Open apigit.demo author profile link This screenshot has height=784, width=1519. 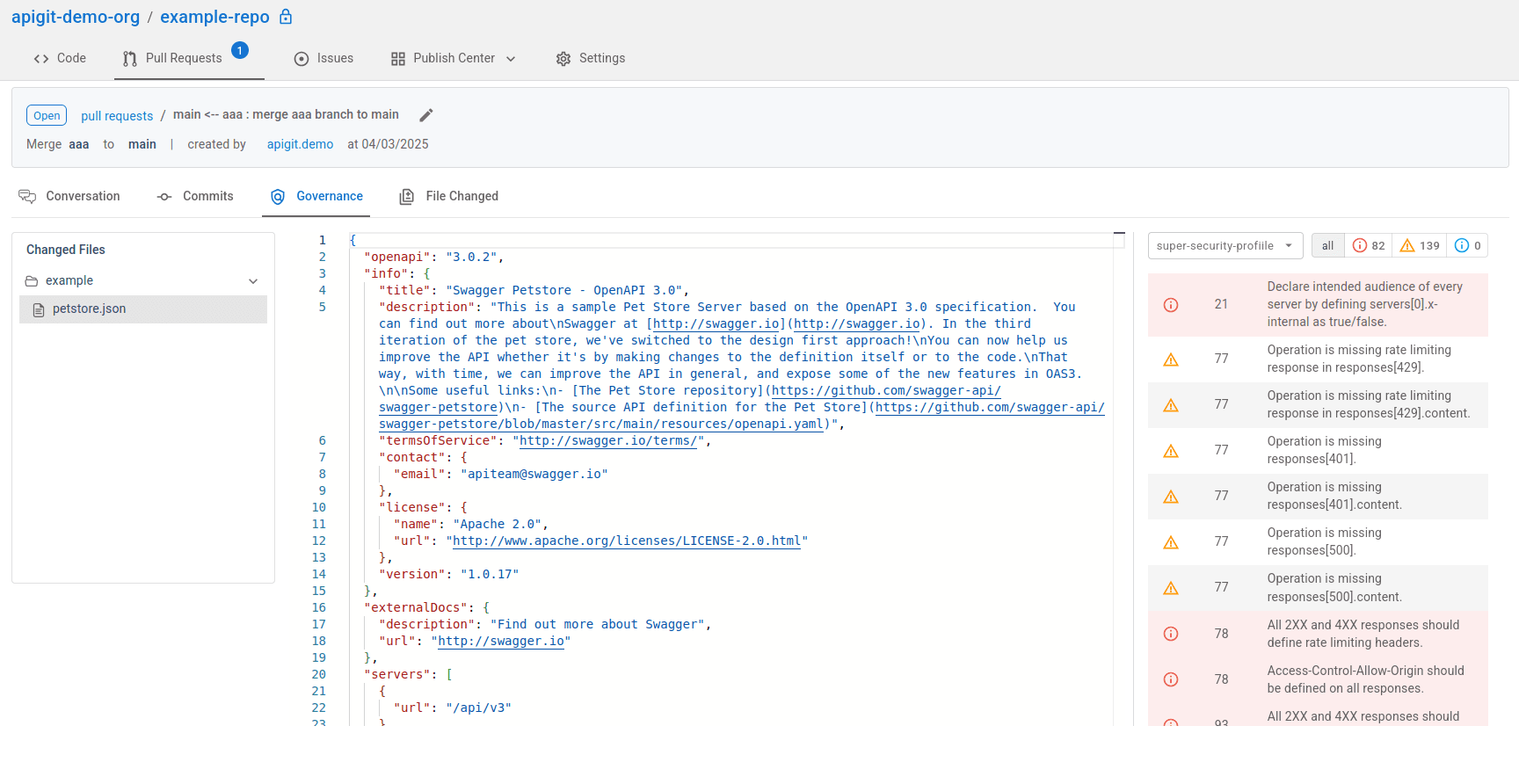click(x=300, y=144)
